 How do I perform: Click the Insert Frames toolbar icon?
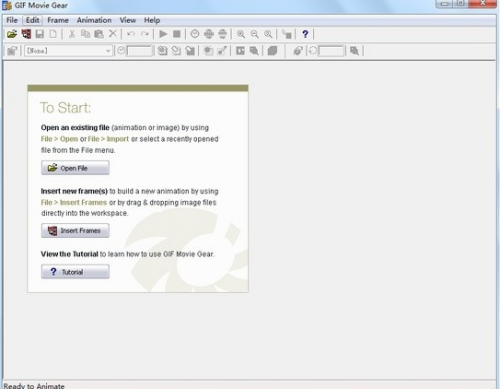(26, 34)
